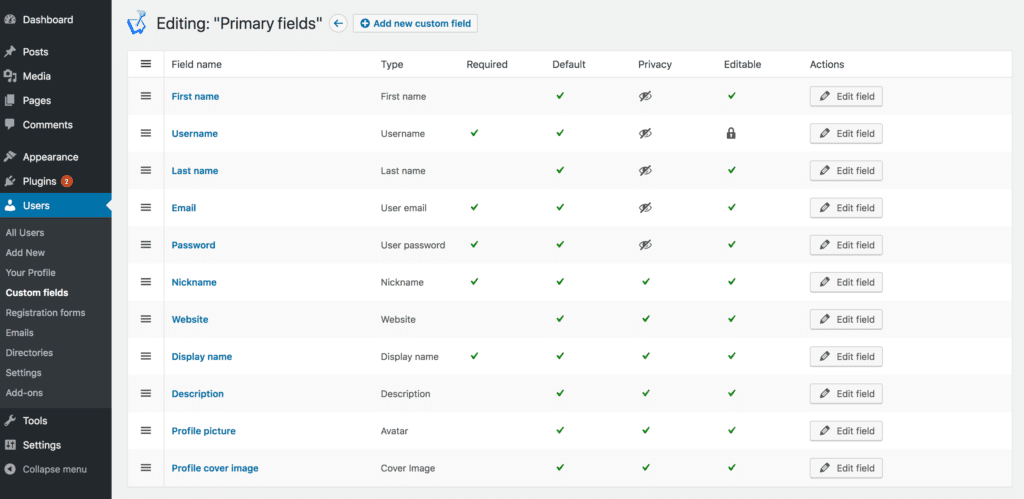Click the drag handle for Profile picture row

point(146,431)
